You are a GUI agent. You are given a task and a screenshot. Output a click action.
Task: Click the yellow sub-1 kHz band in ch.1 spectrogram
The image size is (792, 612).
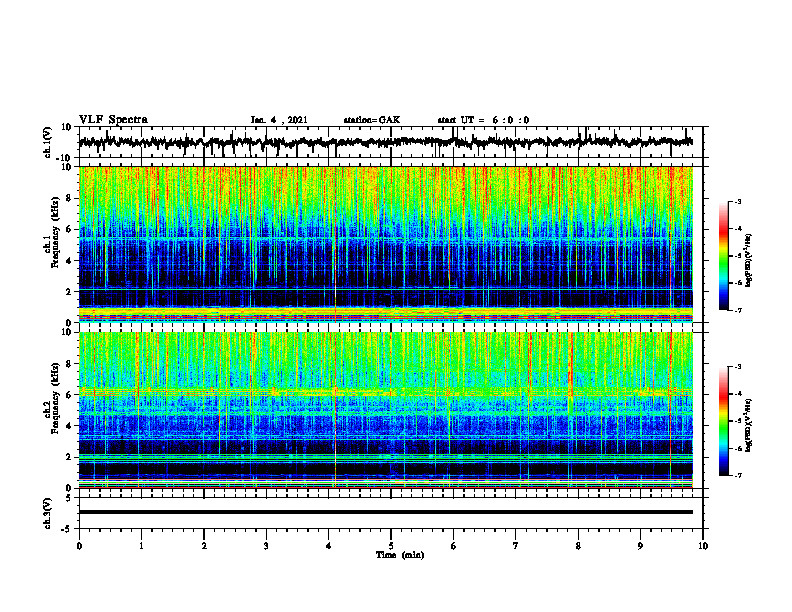point(386,312)
